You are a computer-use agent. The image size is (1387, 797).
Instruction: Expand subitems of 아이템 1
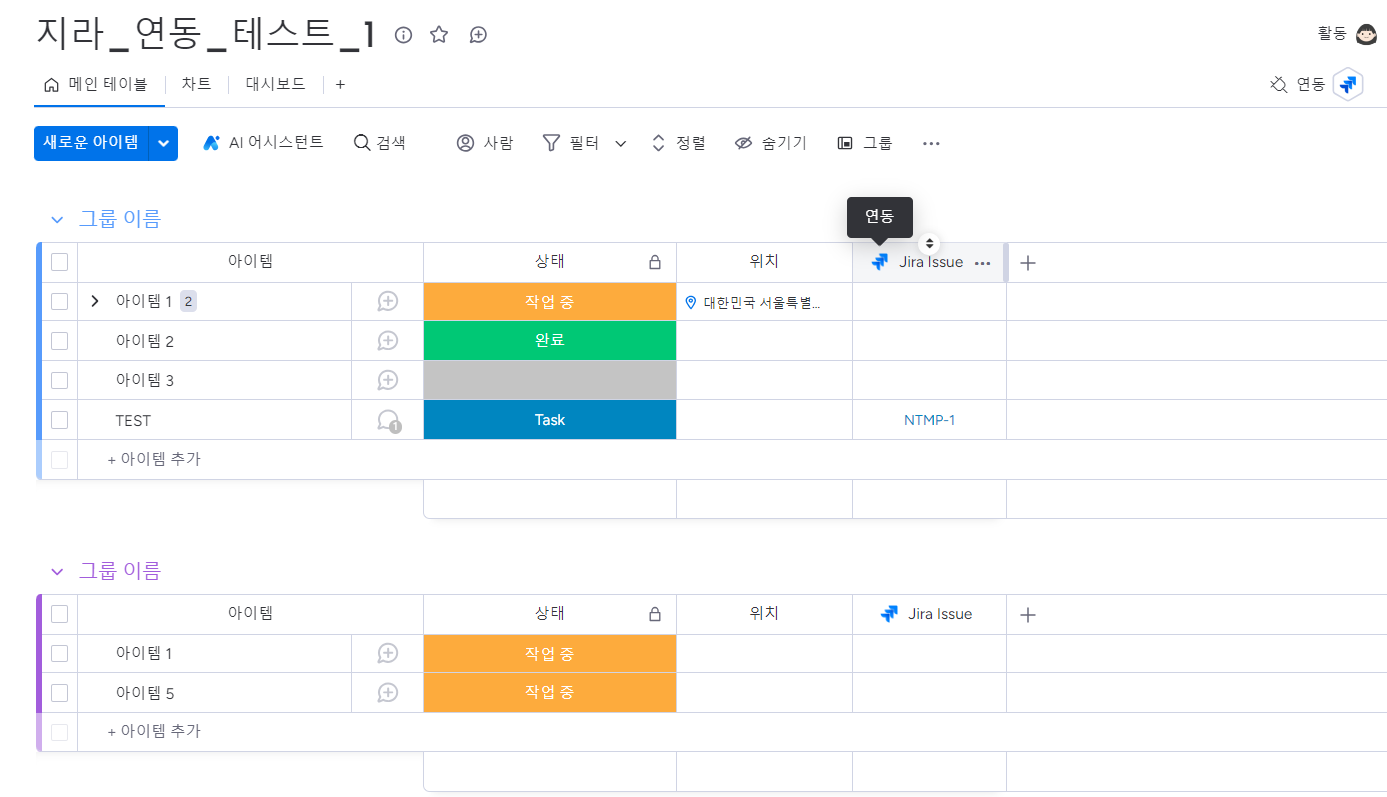tap(95, 301)
